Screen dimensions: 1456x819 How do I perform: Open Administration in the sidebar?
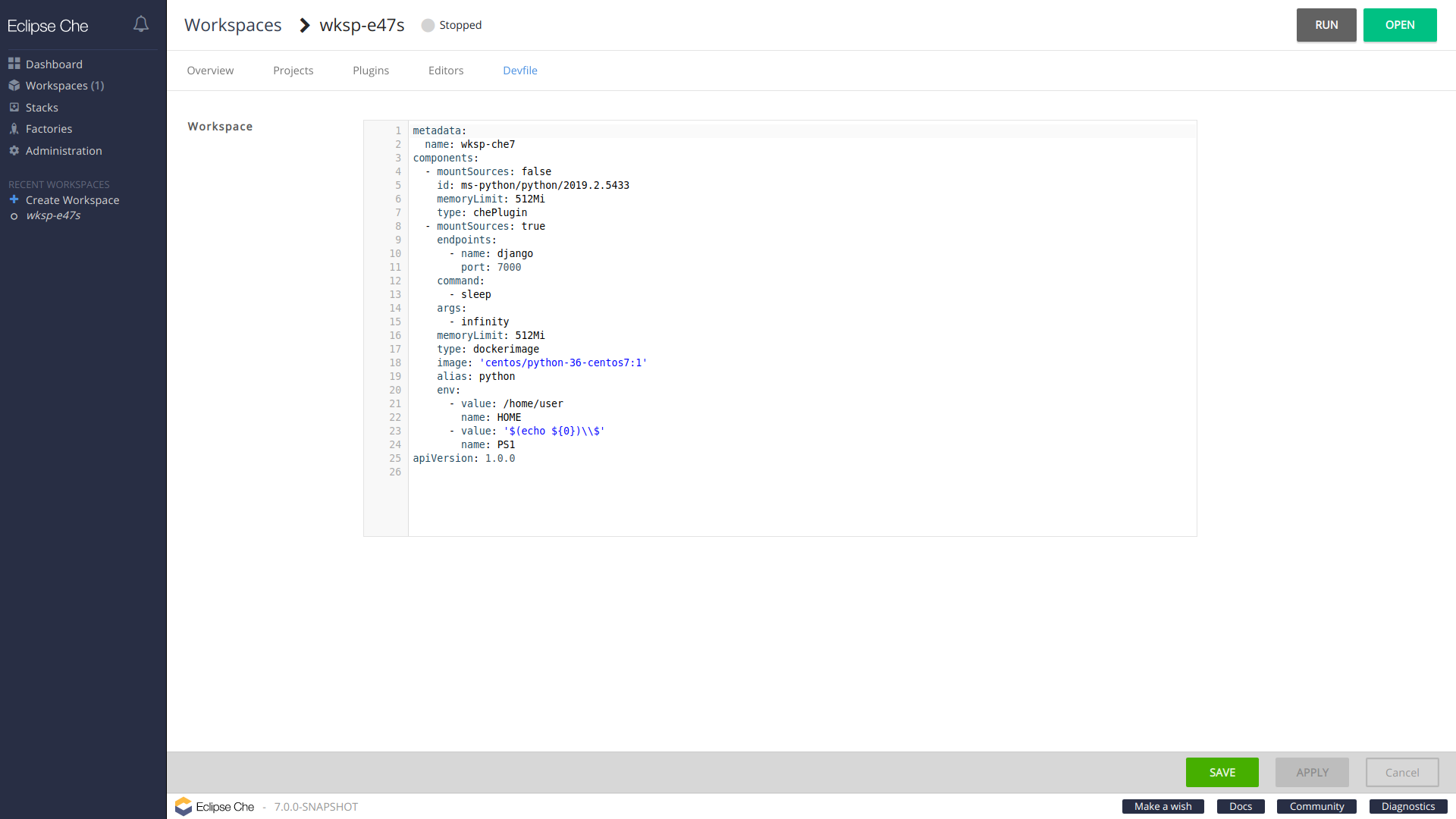(x=64, y=151)
